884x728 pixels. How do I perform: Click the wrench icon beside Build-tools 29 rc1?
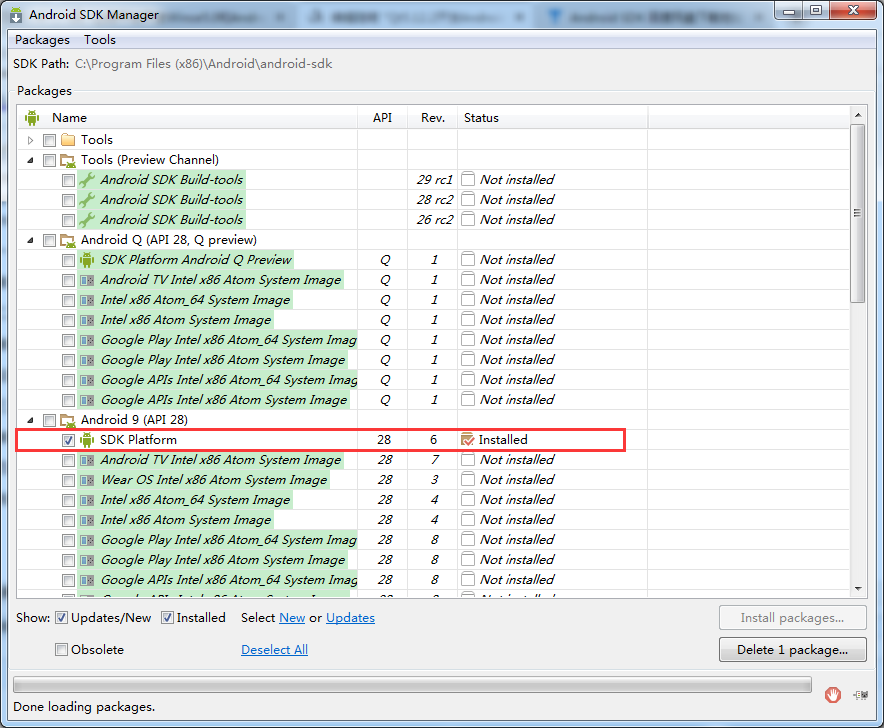point(87,180)
